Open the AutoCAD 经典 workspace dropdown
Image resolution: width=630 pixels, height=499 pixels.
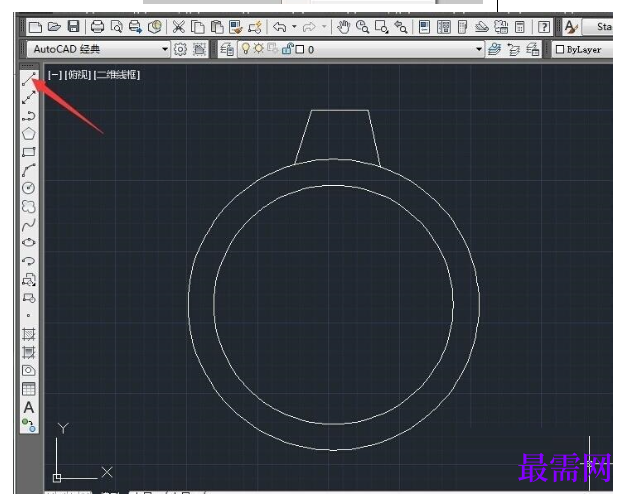coord(98,49)
